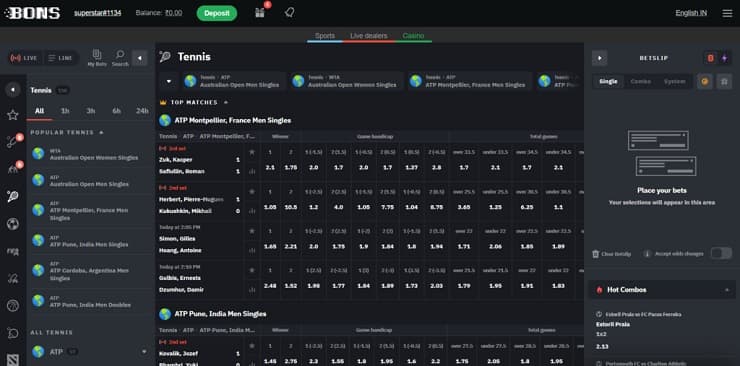
Task: Favorite the Zuk vs Safiullin match
Action: click(252, 152)
